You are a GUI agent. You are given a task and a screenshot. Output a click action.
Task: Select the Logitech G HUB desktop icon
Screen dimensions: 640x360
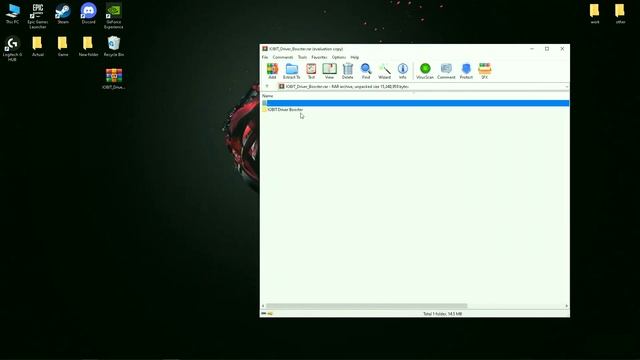[12, 49]
